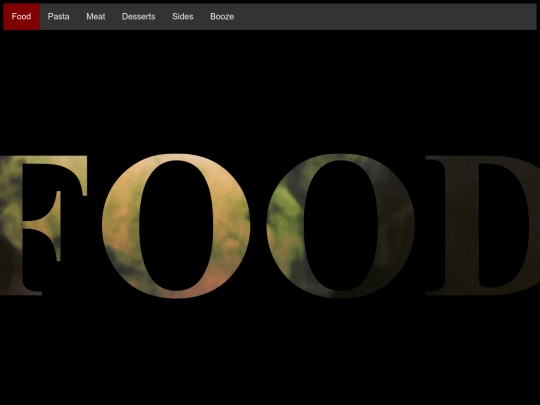Select the active Food menu item

[x=21, y=17]
